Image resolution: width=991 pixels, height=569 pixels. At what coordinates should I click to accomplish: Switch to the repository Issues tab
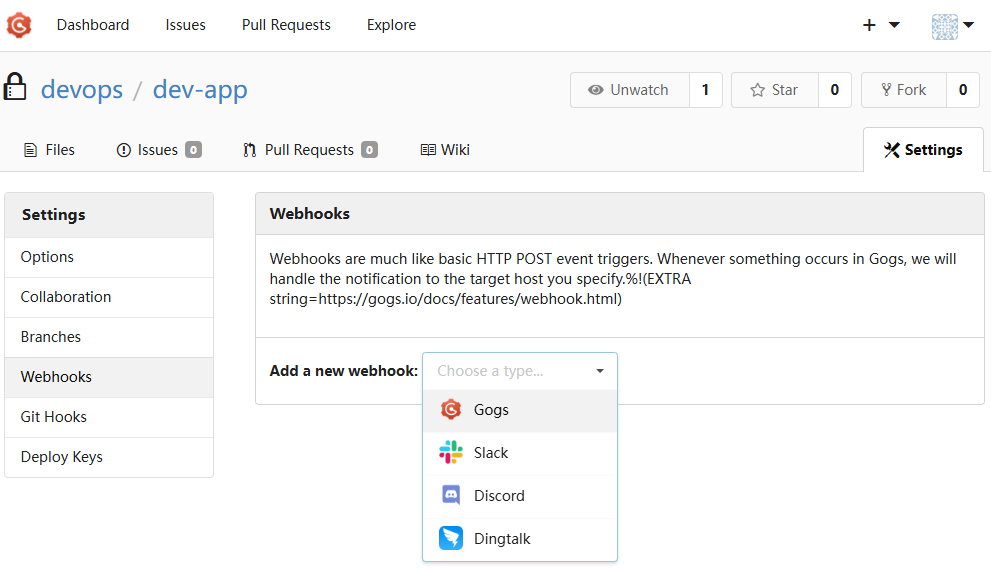coord(159,150)
